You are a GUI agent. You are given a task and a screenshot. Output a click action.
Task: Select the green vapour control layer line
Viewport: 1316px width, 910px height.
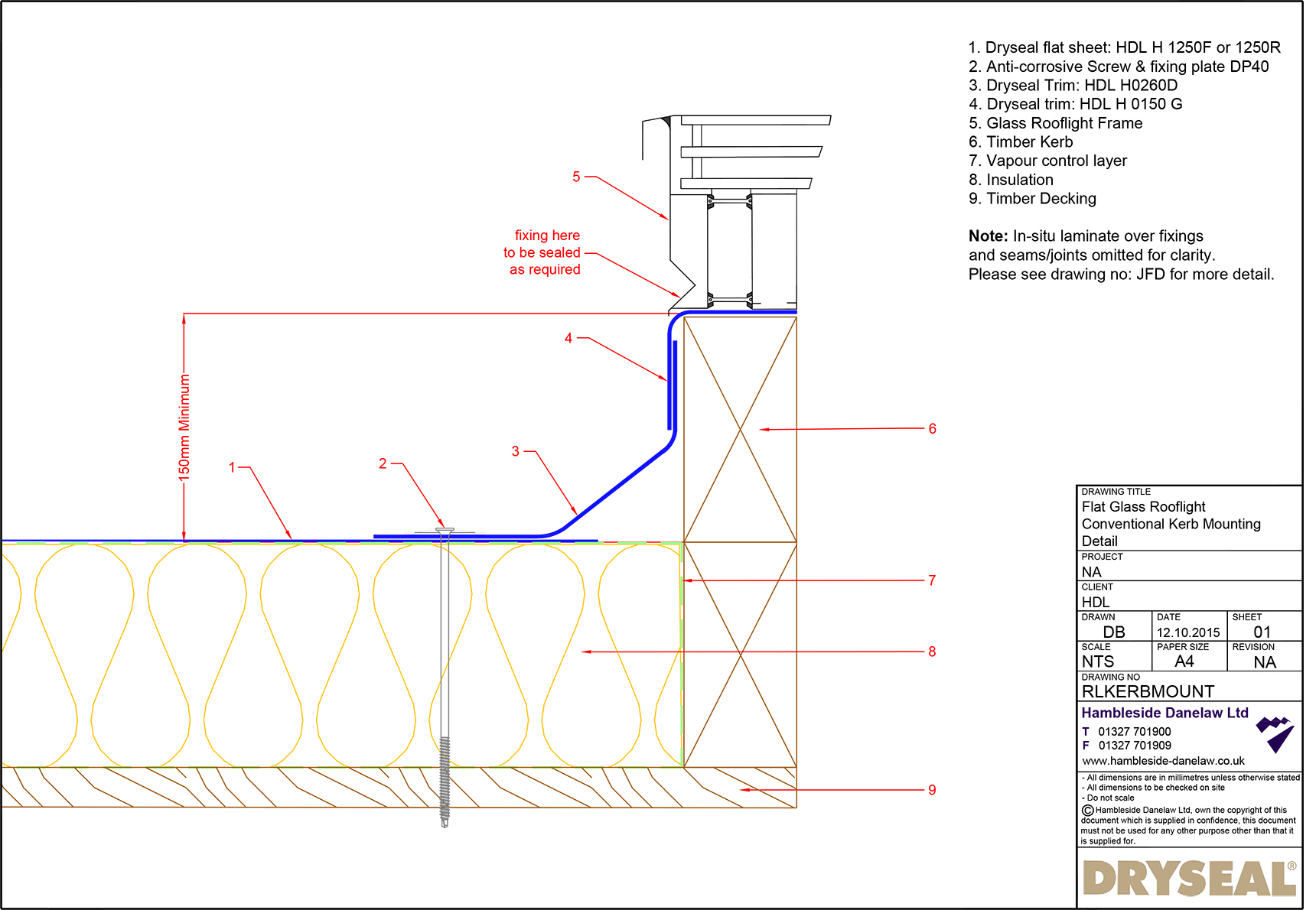(x=682, y=650)
